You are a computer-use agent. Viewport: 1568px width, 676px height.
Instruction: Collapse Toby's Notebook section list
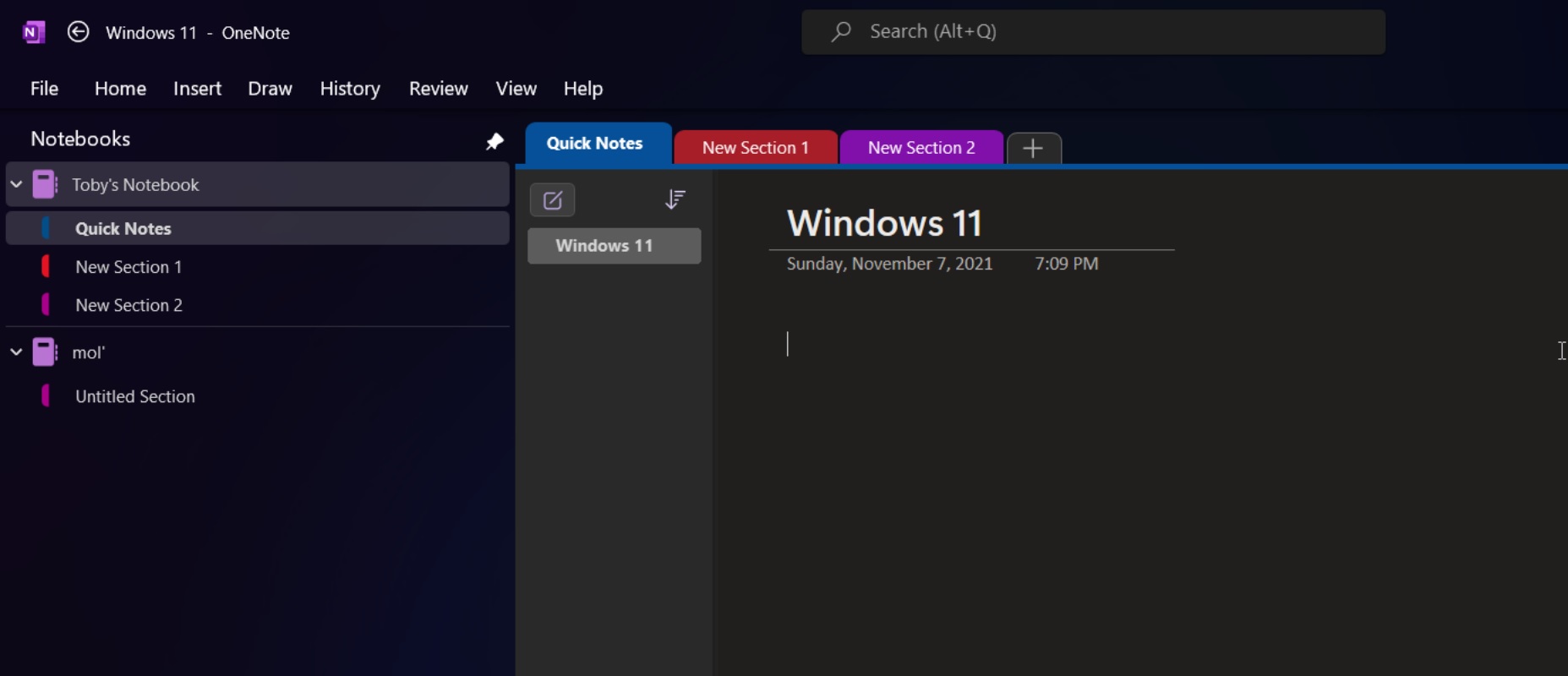tap(16, 184)
